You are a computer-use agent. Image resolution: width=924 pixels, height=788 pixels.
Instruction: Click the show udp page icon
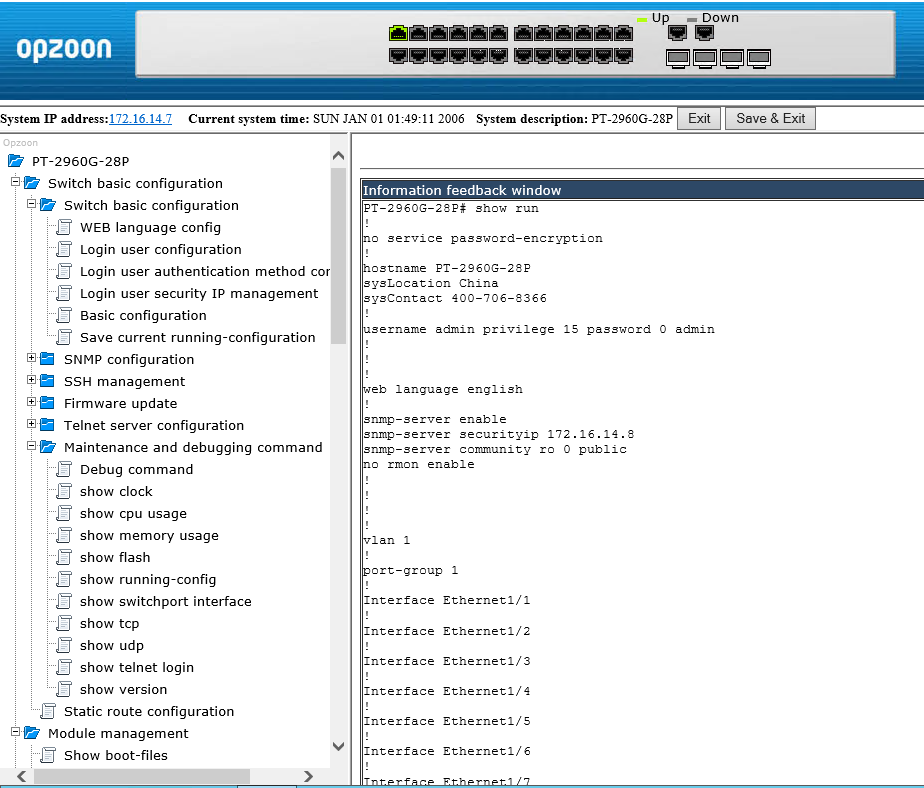click(64, 645)
